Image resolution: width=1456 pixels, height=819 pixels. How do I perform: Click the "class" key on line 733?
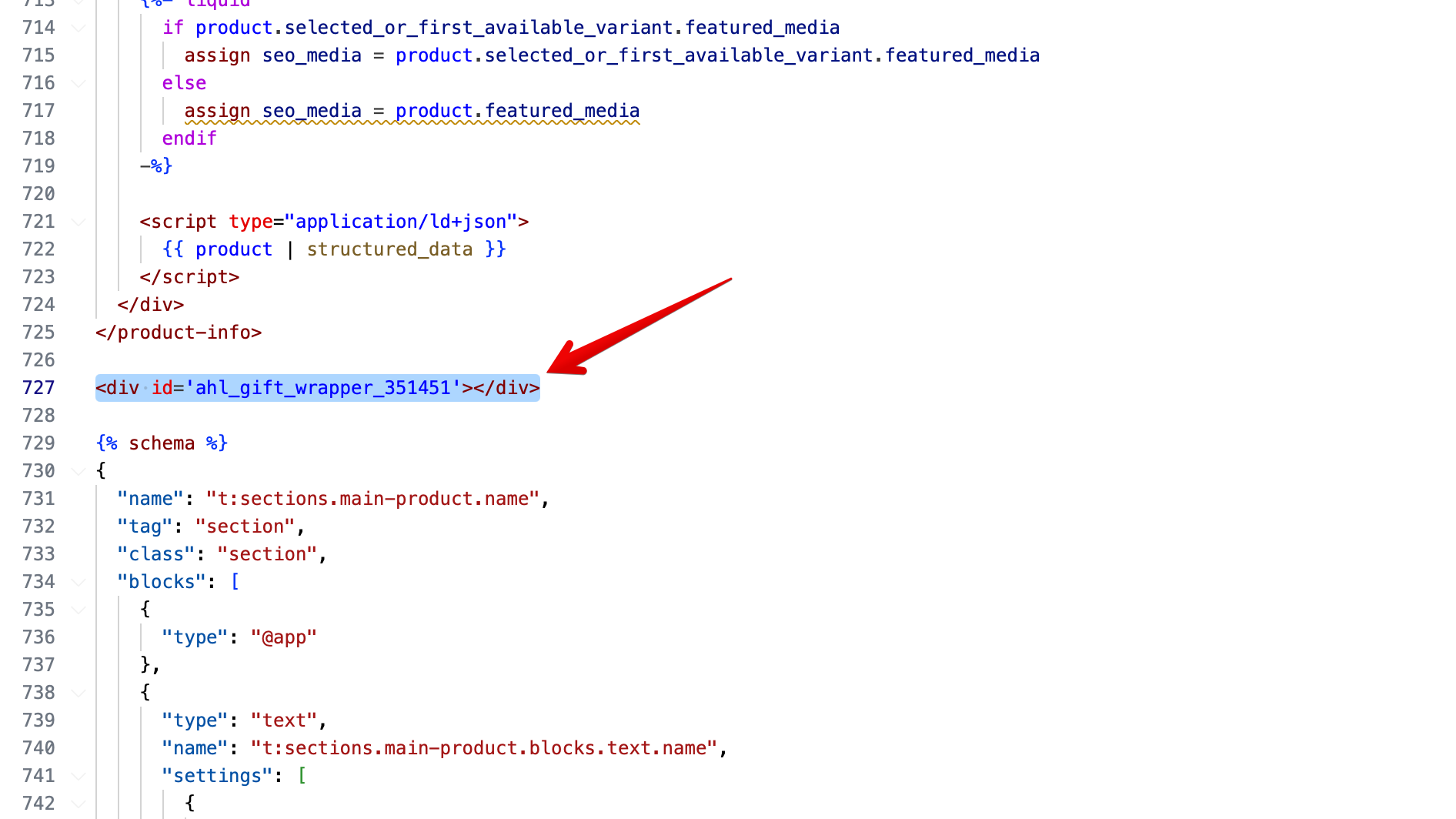coord(156,554)
